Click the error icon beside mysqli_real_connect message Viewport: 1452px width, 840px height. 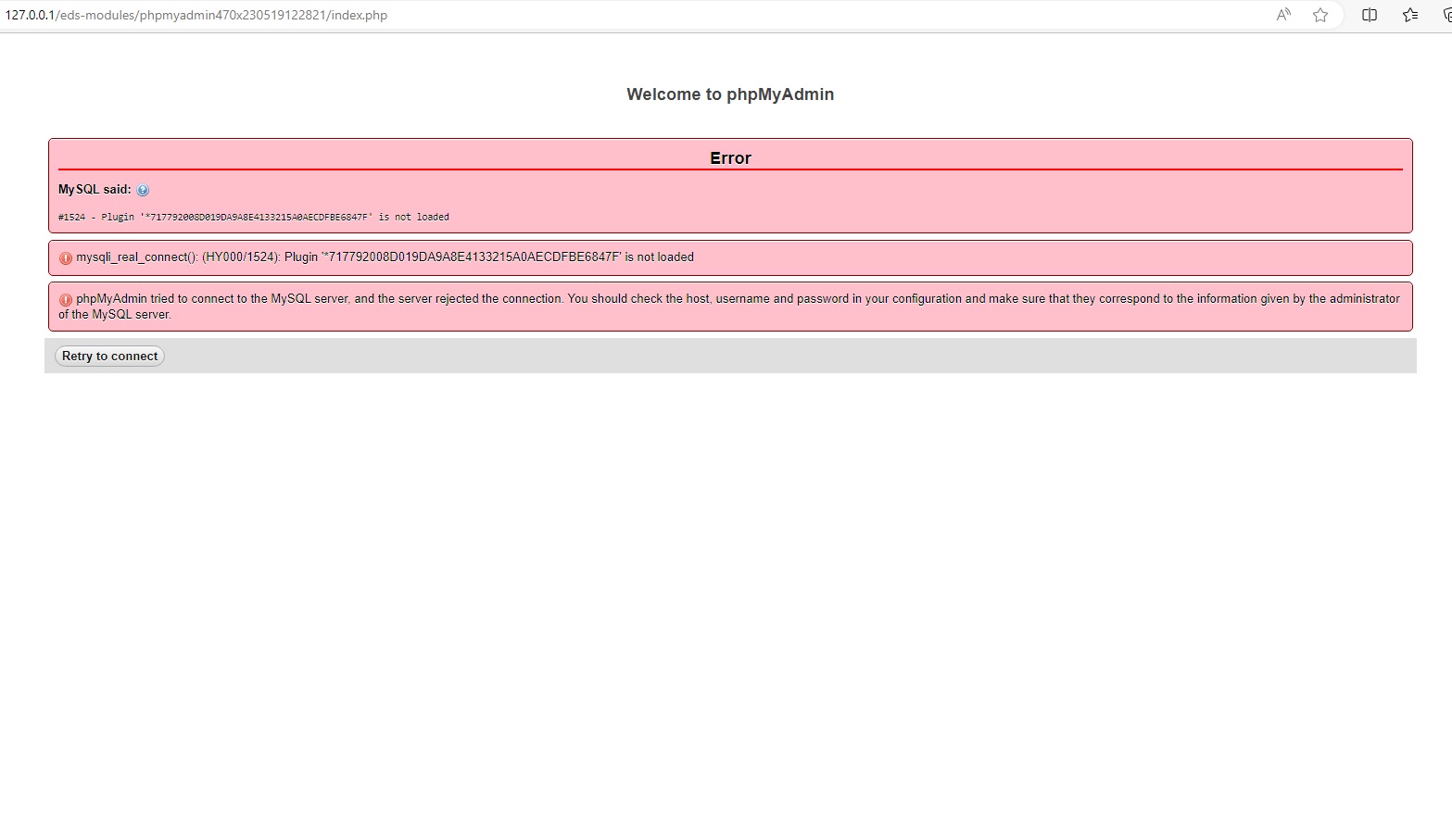point(65,258)
